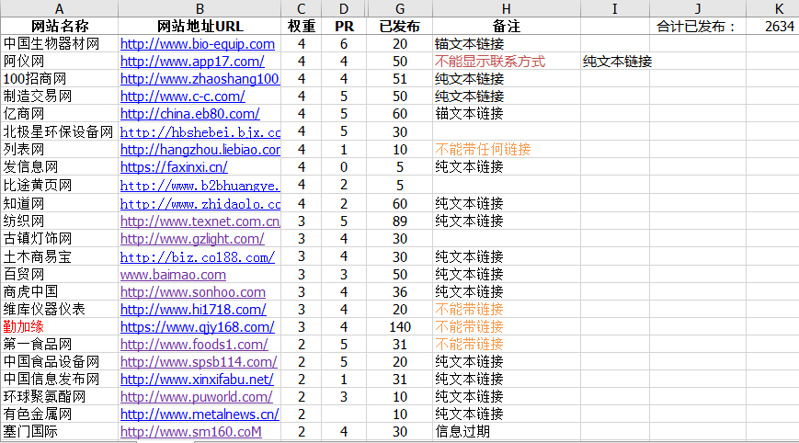
Task: Select column I header
Action: pos(615,9)
